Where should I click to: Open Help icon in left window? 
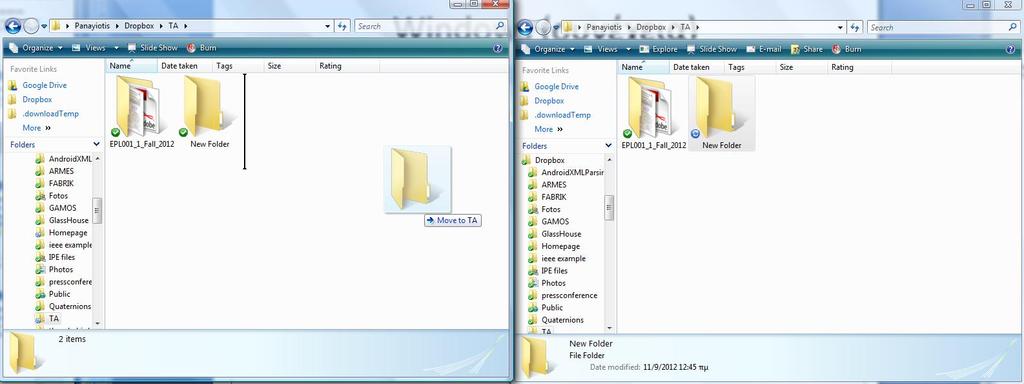coord(498,48)
